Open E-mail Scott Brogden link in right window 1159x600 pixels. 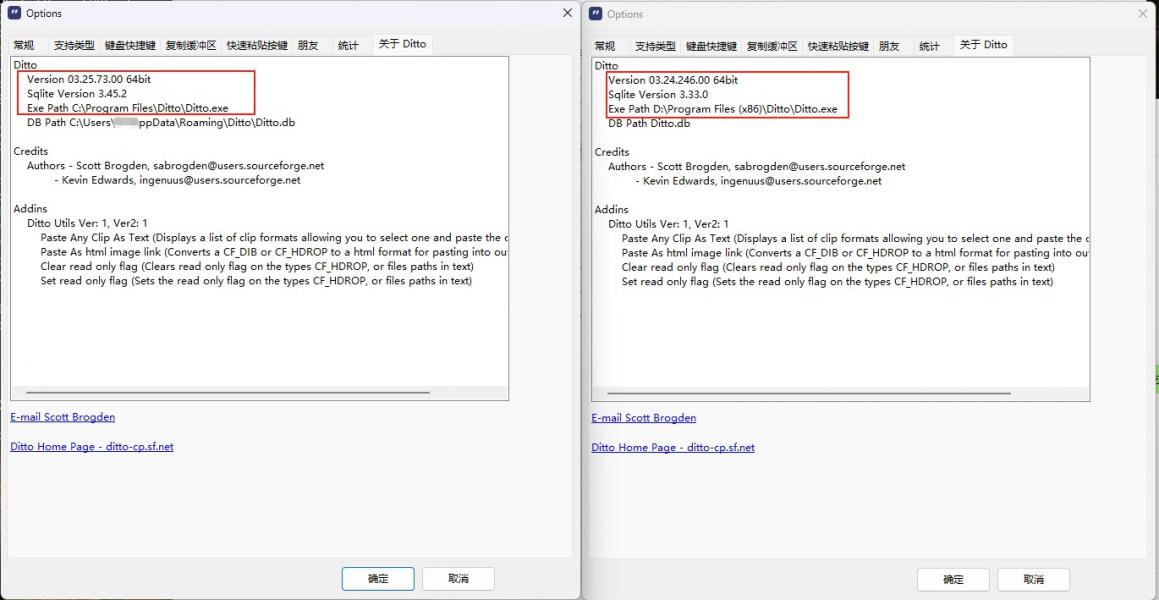pos(643,418)
